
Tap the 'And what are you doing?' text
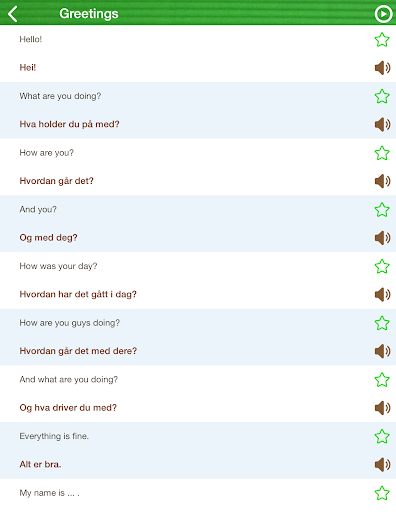coord(69,380)
